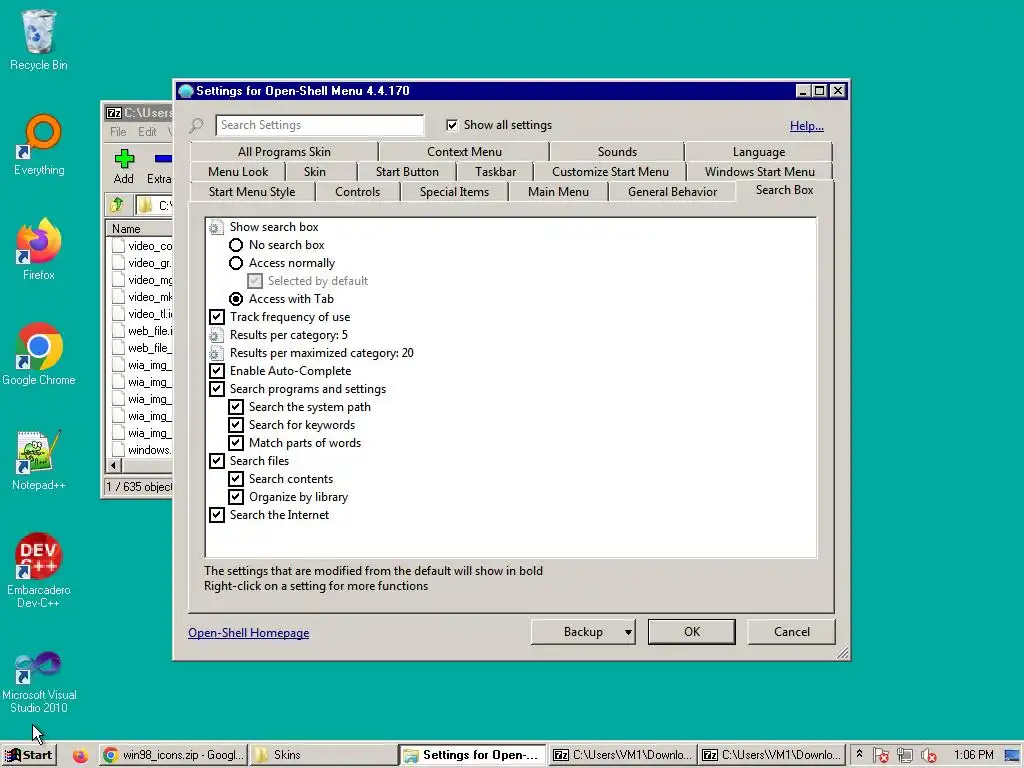The image size is (1024, 768).
Task: Click the flag notification tray icon
Action: pos(880,756)
